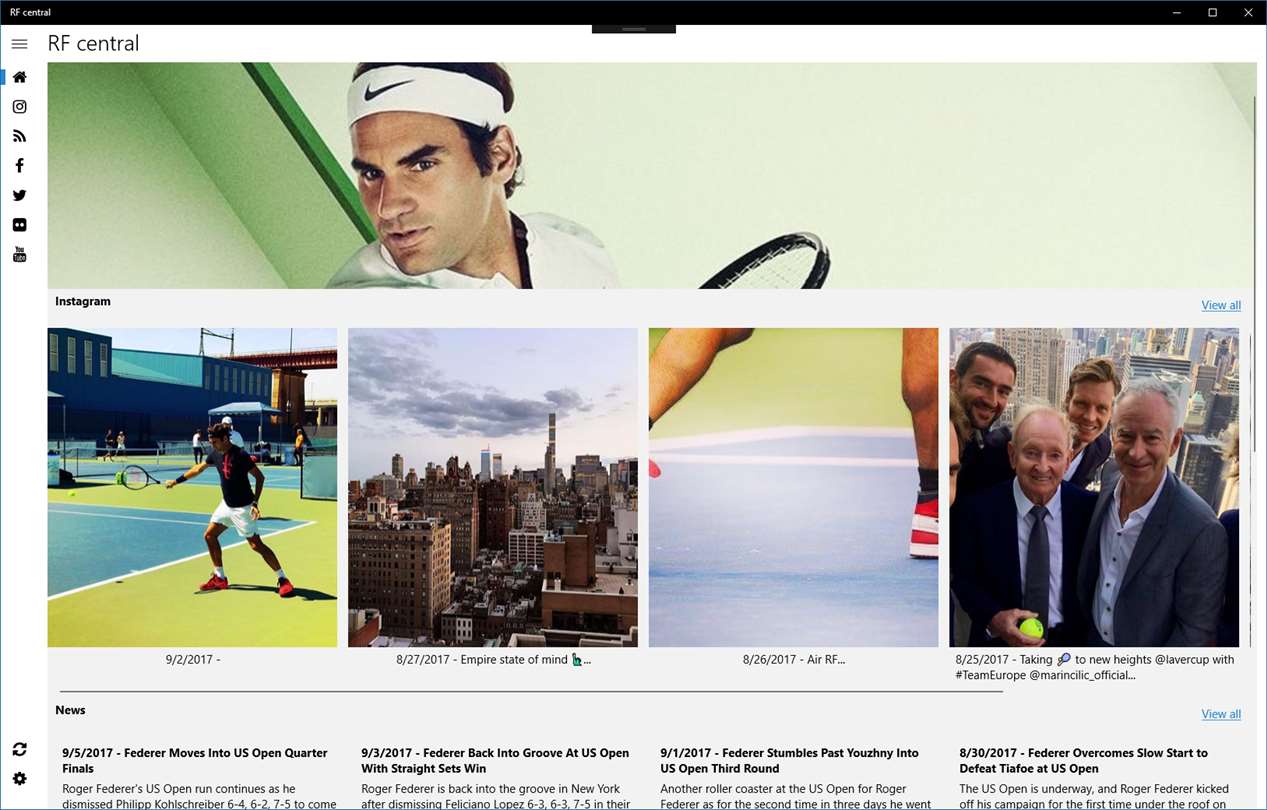Image resolution: width=1267 pixels, height=810 pixels.
Task: Go to the Home page icon
Action: [19, 77]
